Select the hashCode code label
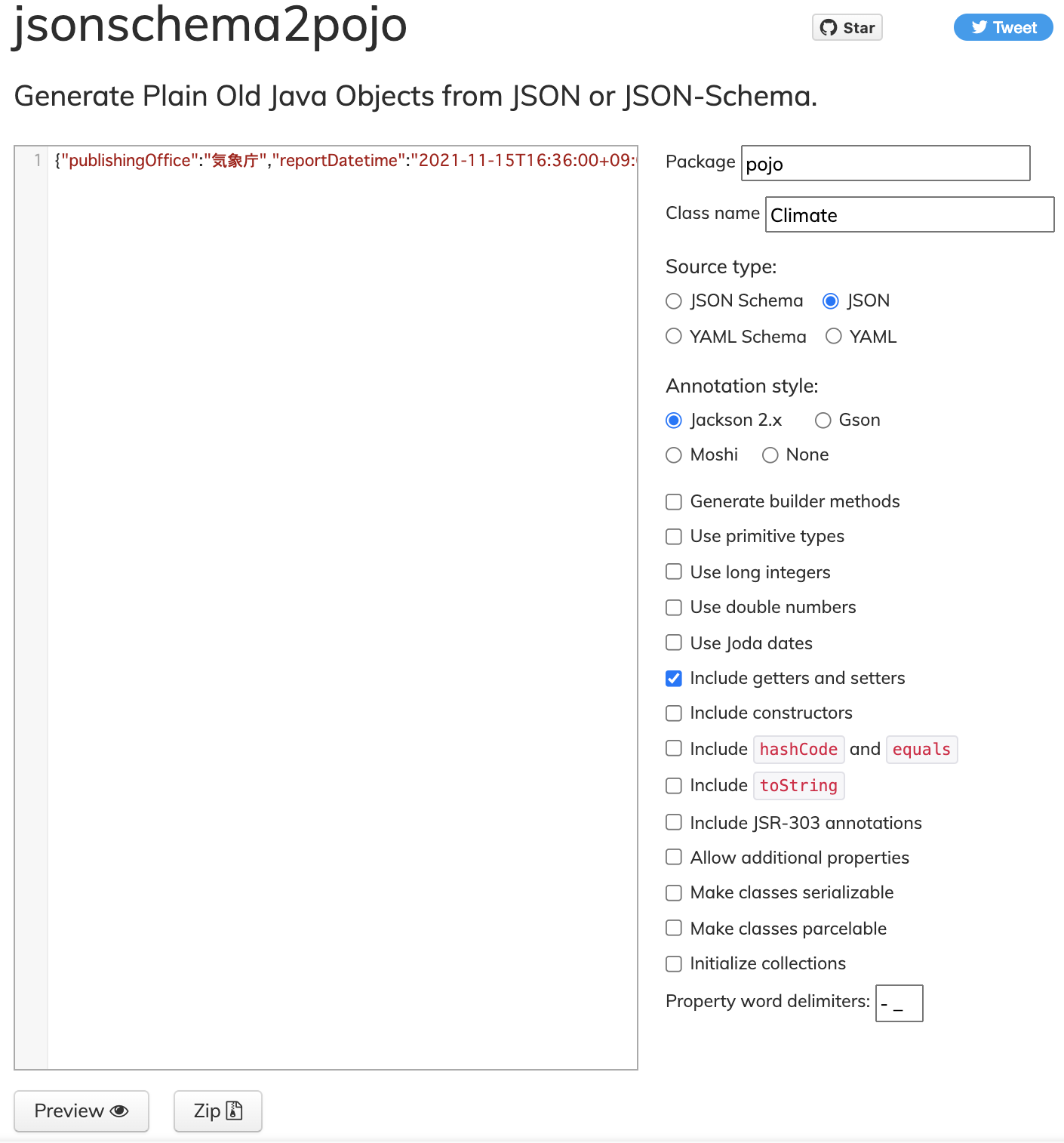Viewport: 1064px width, 1143px height. [x=798, y=749]
